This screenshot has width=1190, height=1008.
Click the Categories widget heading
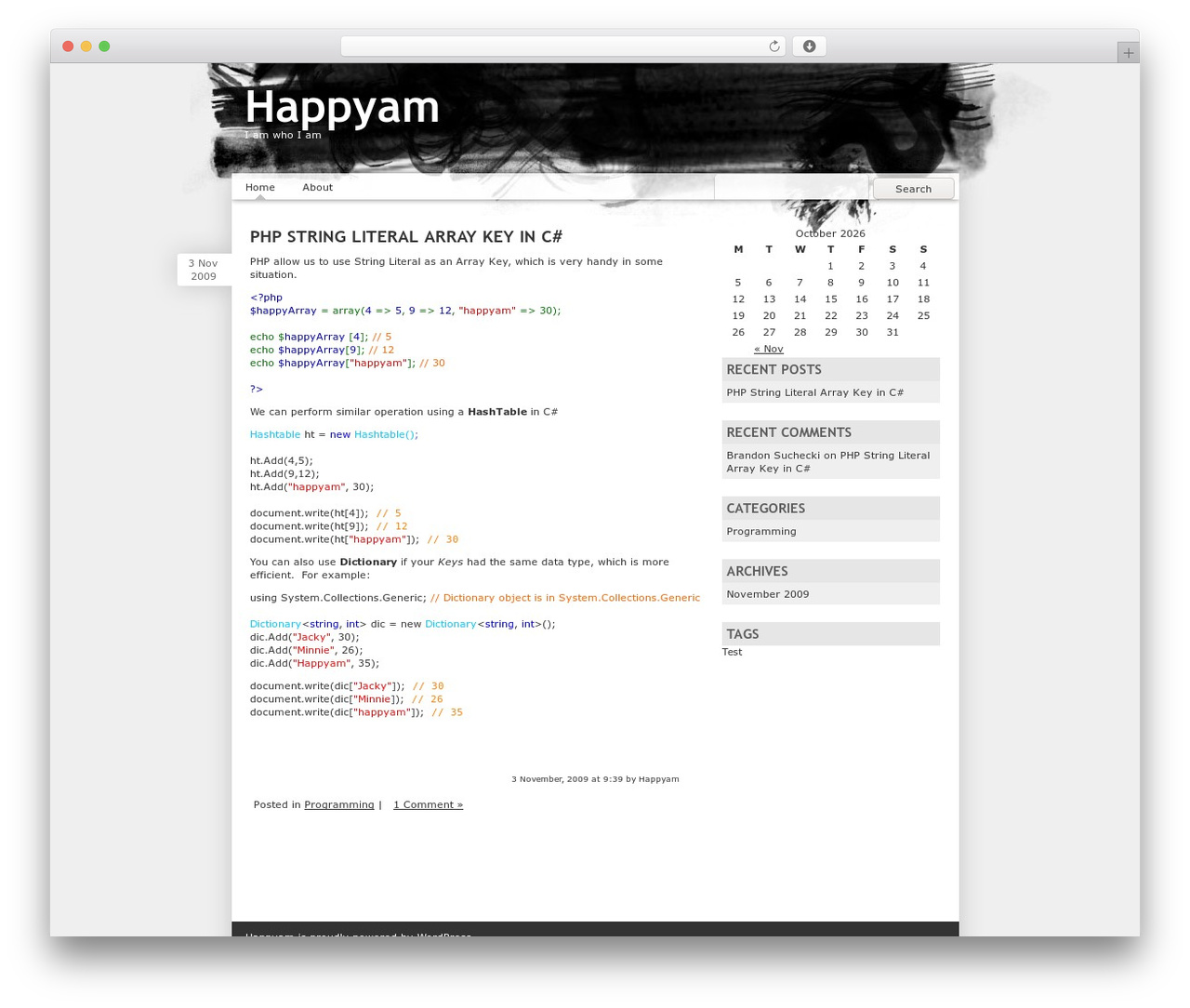[x=831, y=508]
